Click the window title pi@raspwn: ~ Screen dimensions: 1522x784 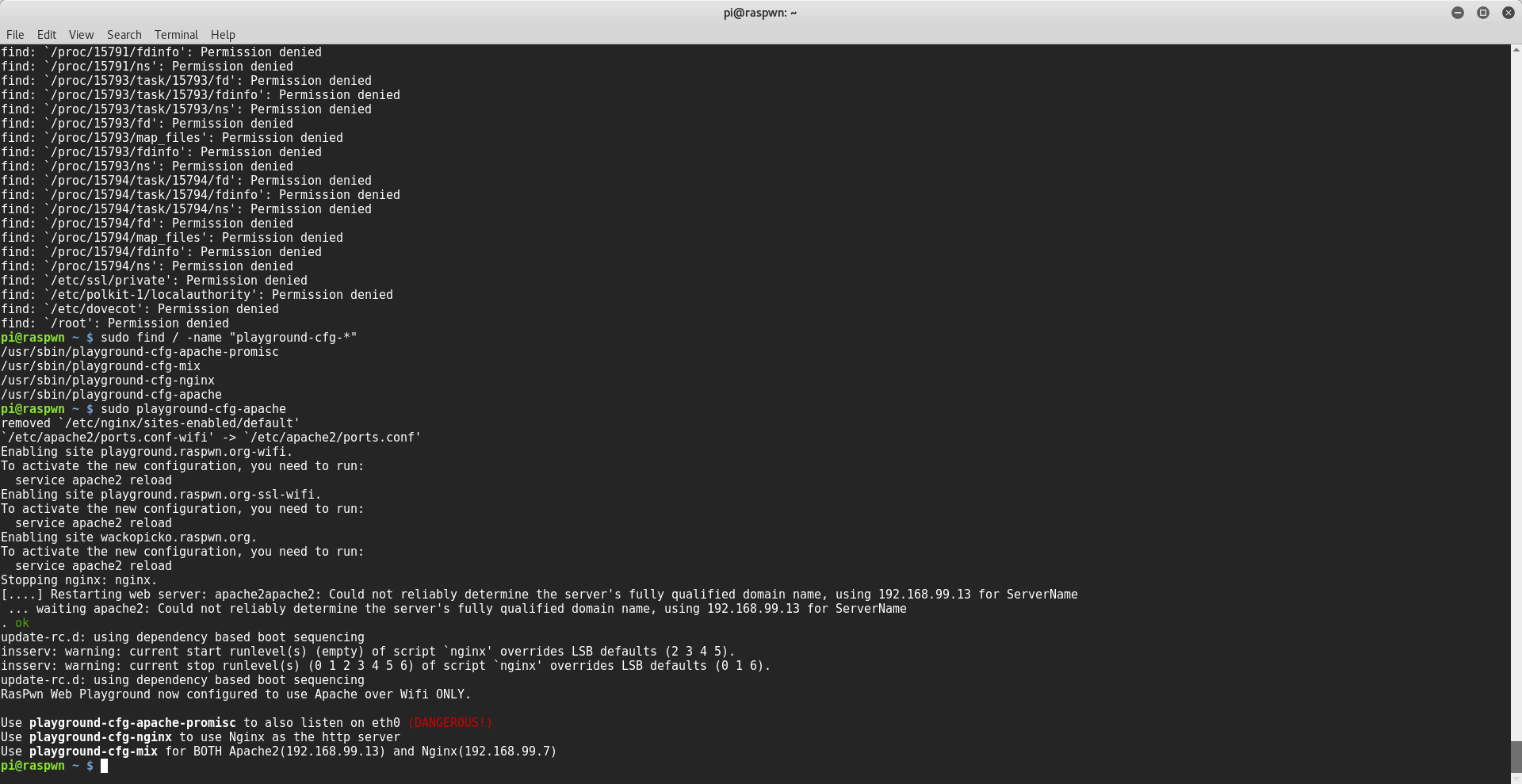click(760, 13)
